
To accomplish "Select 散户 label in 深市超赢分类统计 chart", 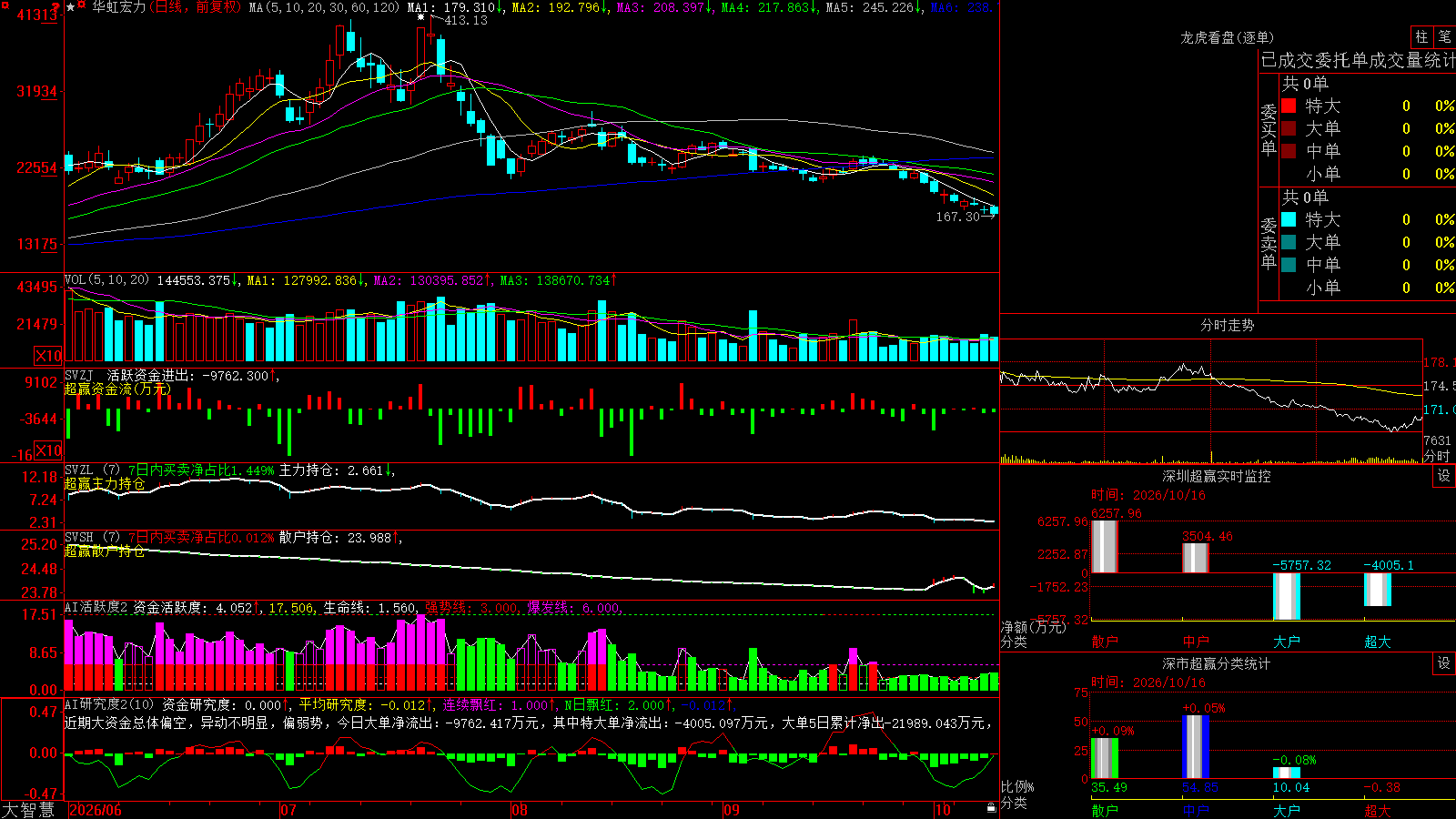I will tap(1105, 810).
